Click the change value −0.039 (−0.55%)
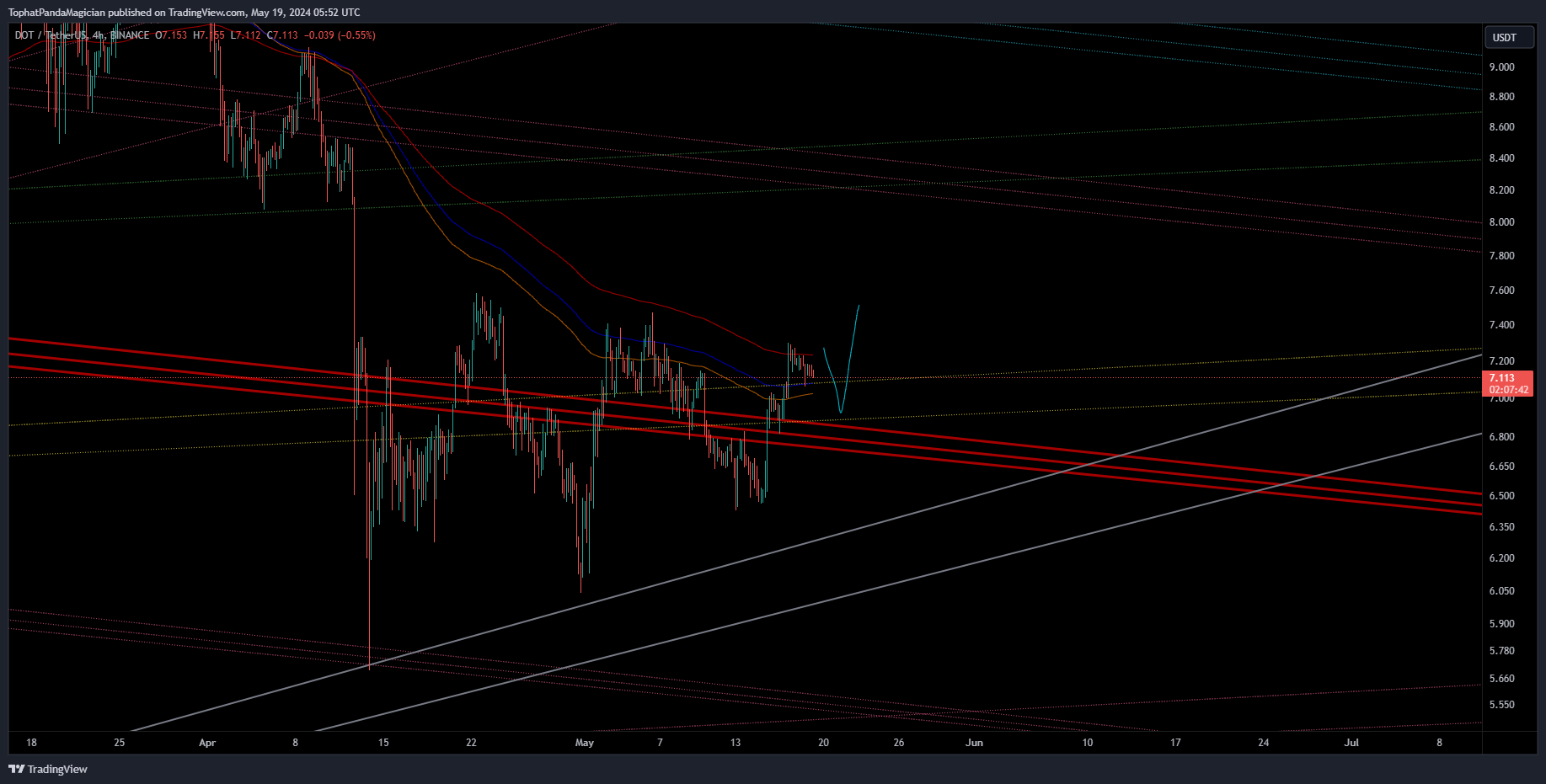 click(x=340, y=35)
